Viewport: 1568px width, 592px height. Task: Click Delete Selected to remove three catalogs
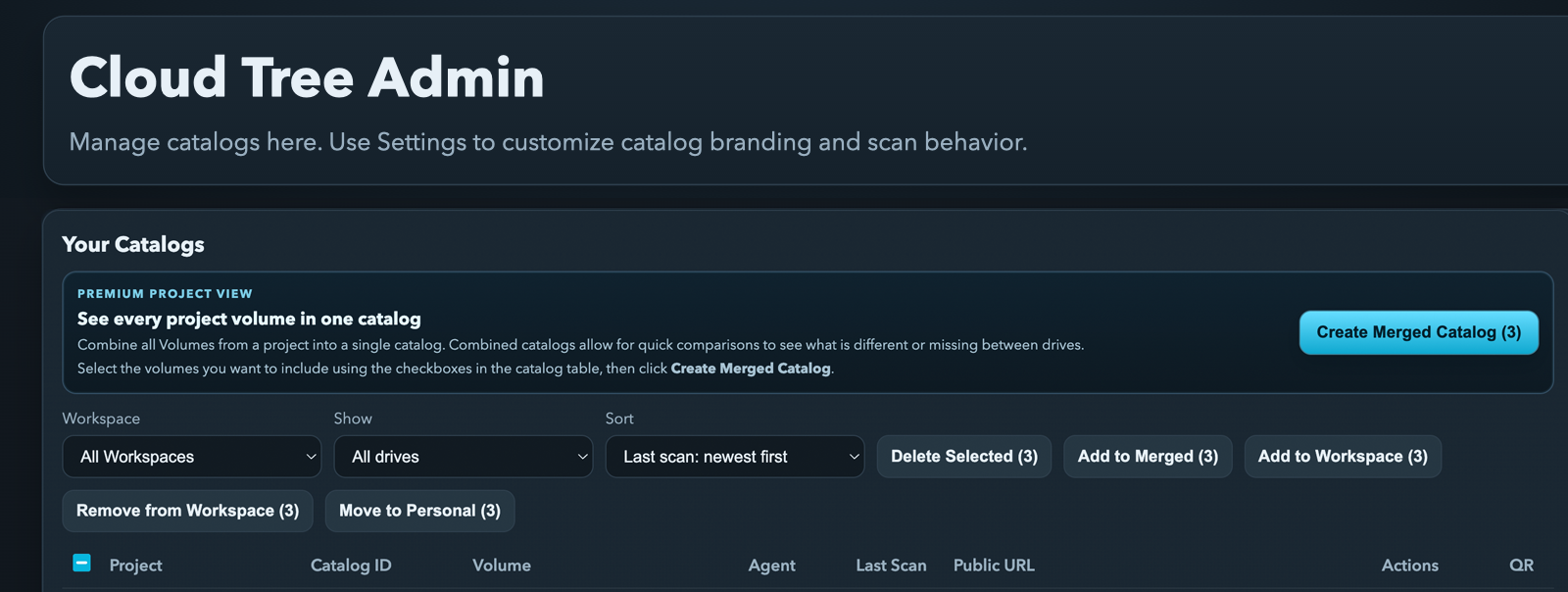coord(963,456)
